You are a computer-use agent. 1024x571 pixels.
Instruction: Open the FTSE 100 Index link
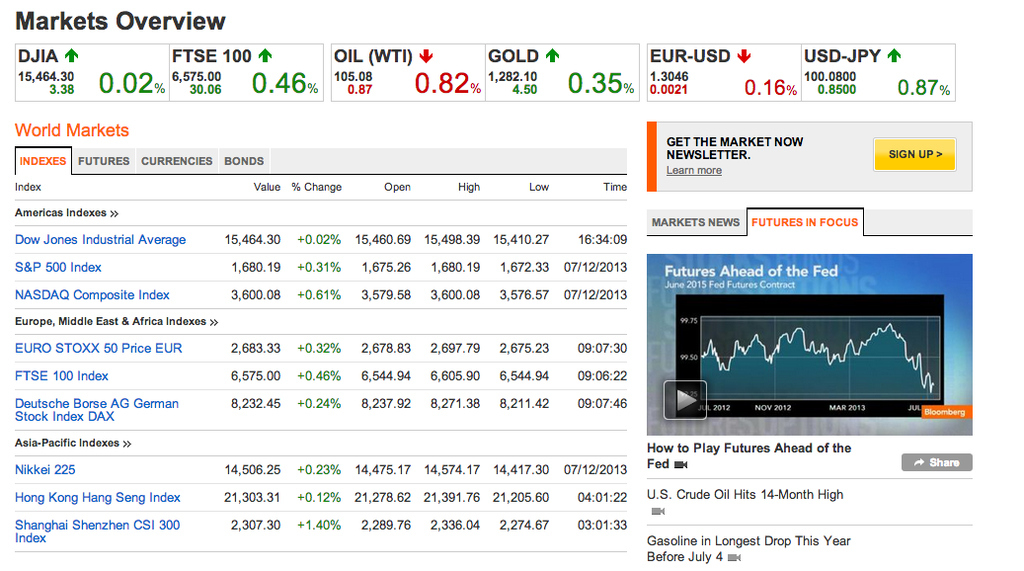61,376
